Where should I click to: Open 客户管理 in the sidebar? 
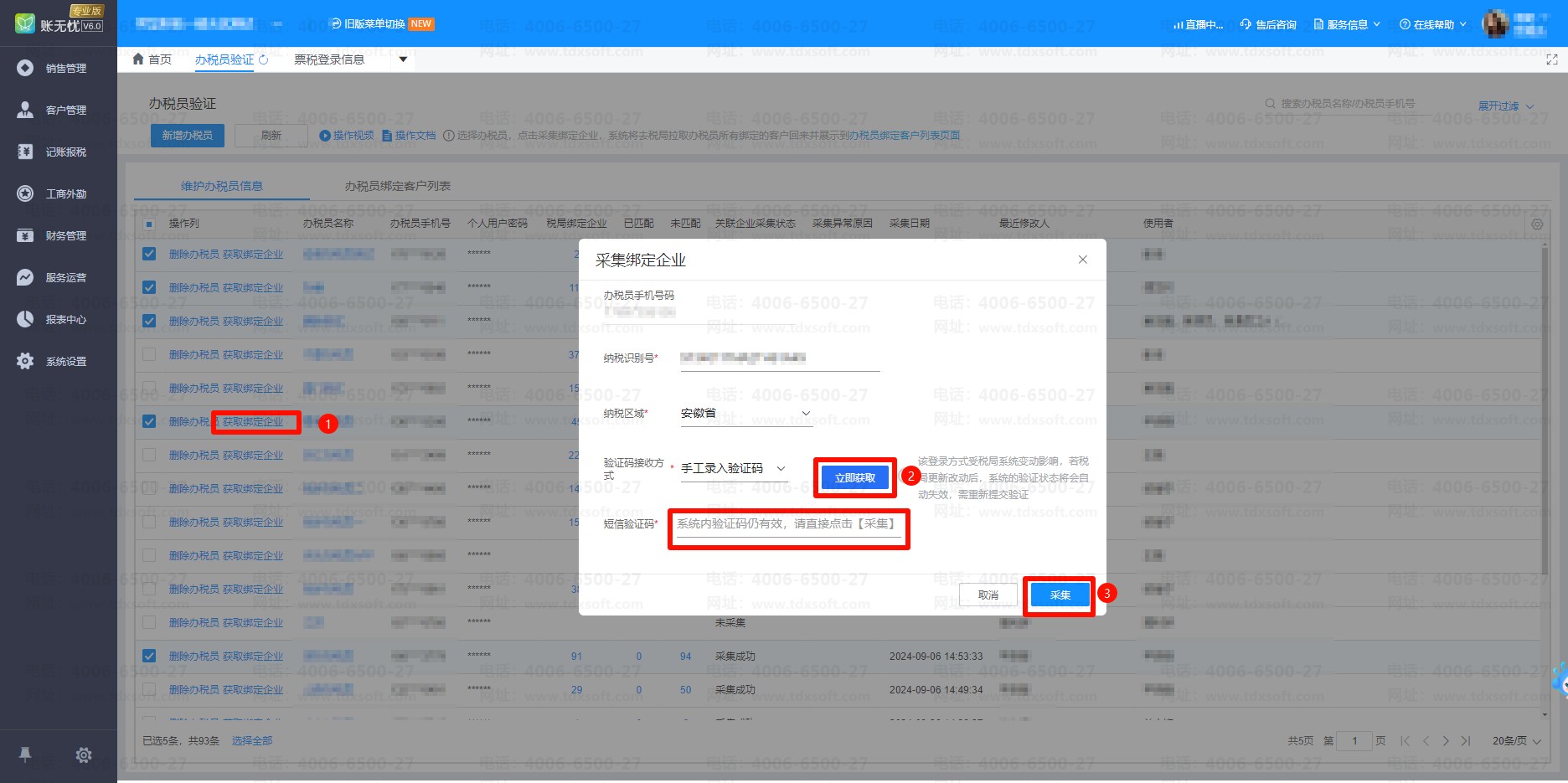point(25,110)
